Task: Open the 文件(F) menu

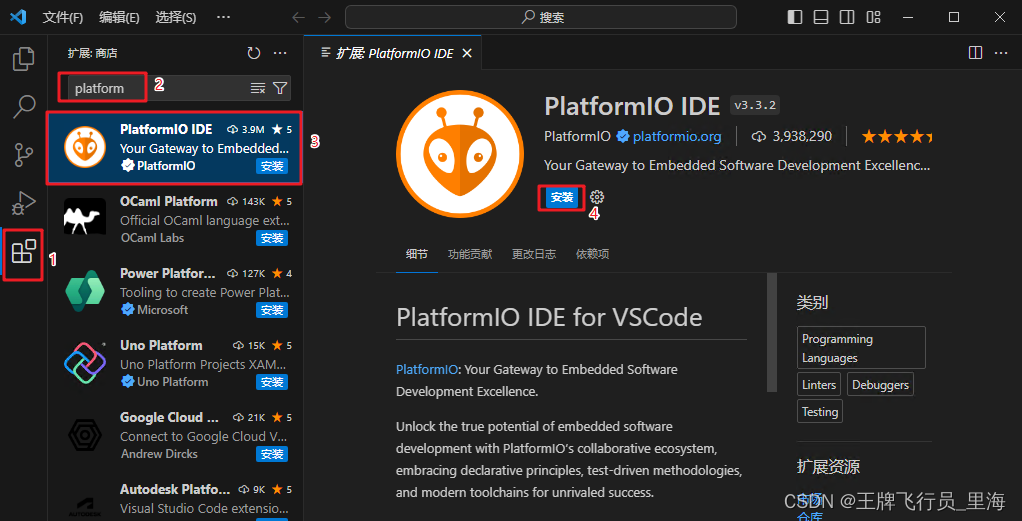Action: coord(63,18)
